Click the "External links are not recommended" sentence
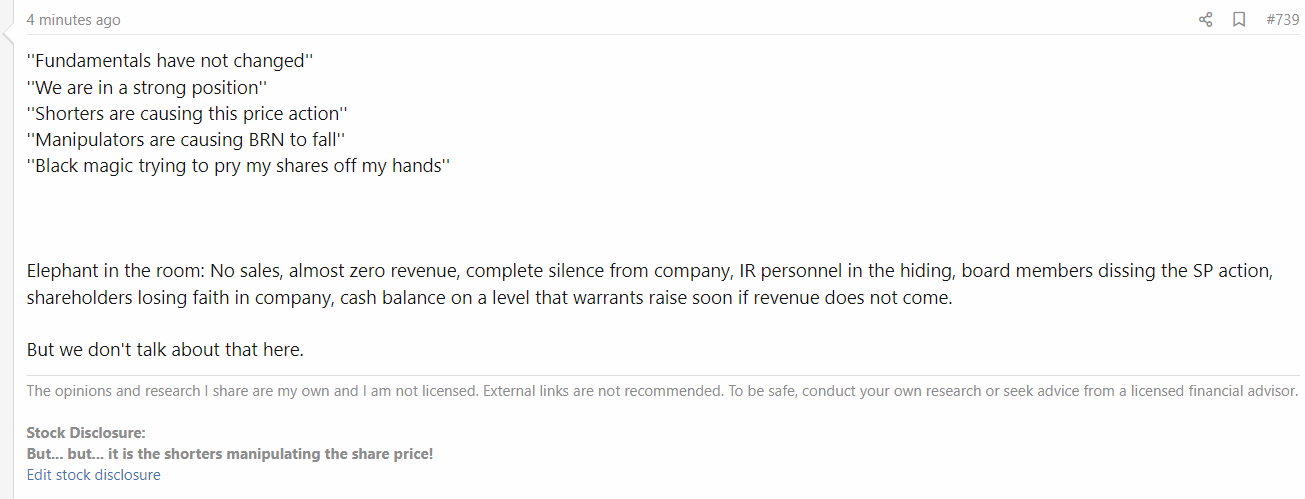Screen dimensions: 1305x499 pyautogui.click(x=602, y=391)
